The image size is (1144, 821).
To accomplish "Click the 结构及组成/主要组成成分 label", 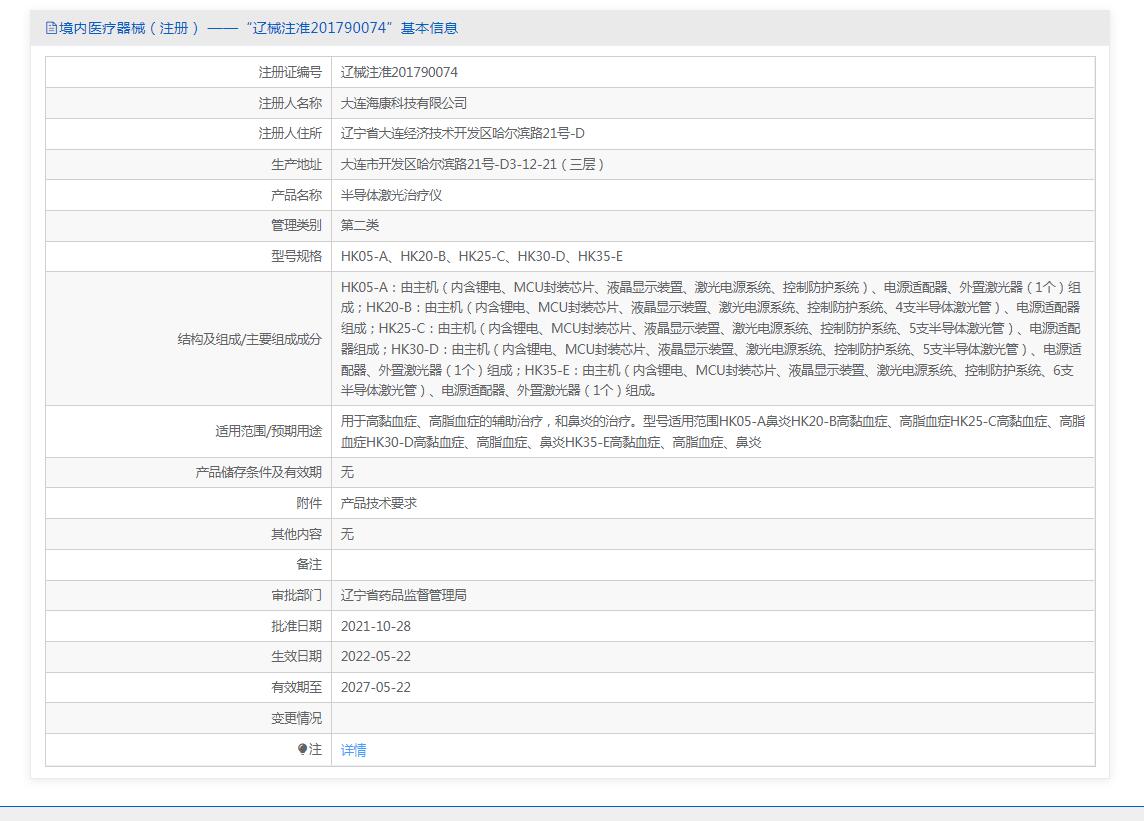I will [250, 339].
